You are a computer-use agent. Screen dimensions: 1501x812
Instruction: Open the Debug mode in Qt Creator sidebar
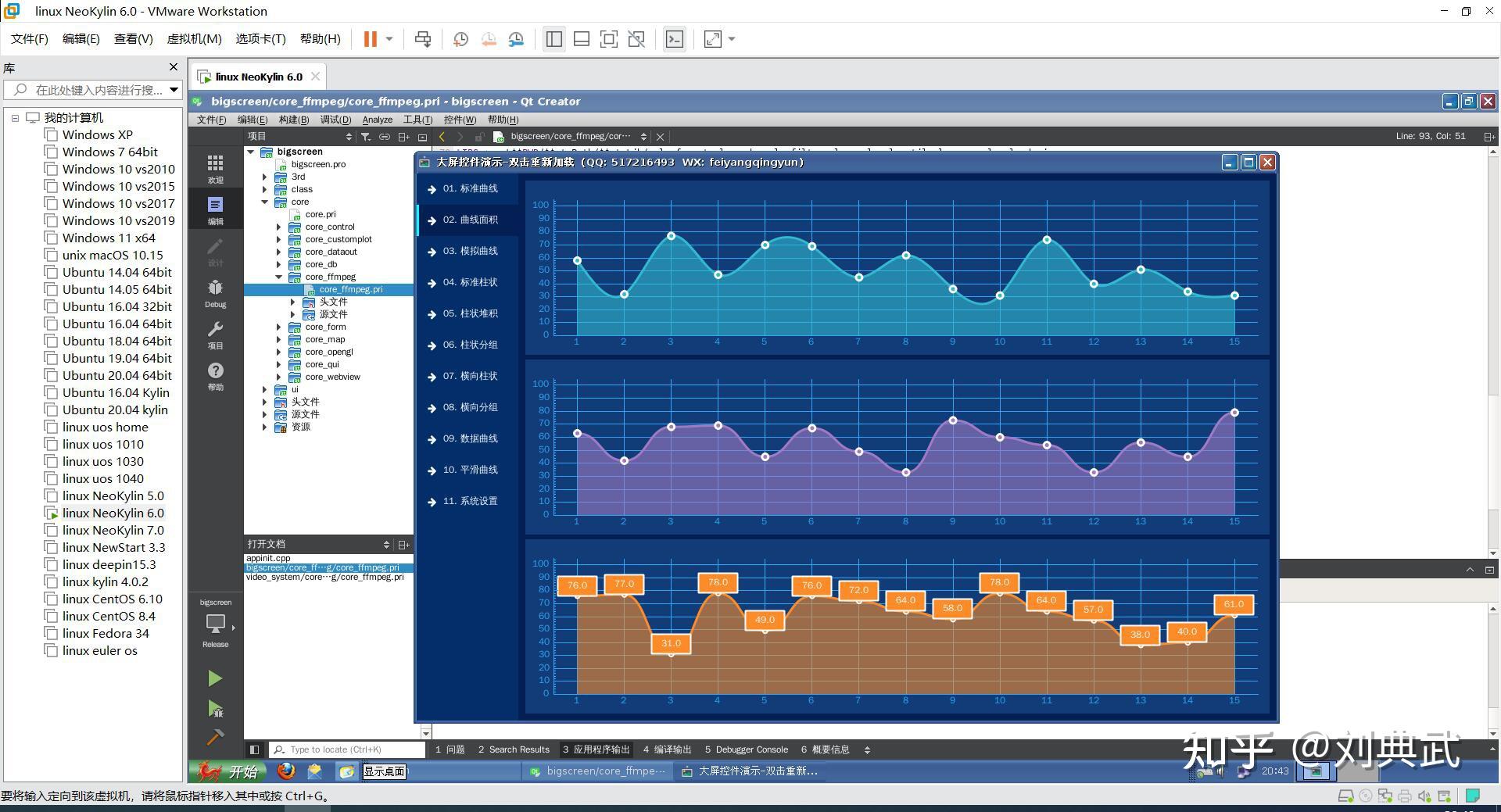[x=215, y=293]
